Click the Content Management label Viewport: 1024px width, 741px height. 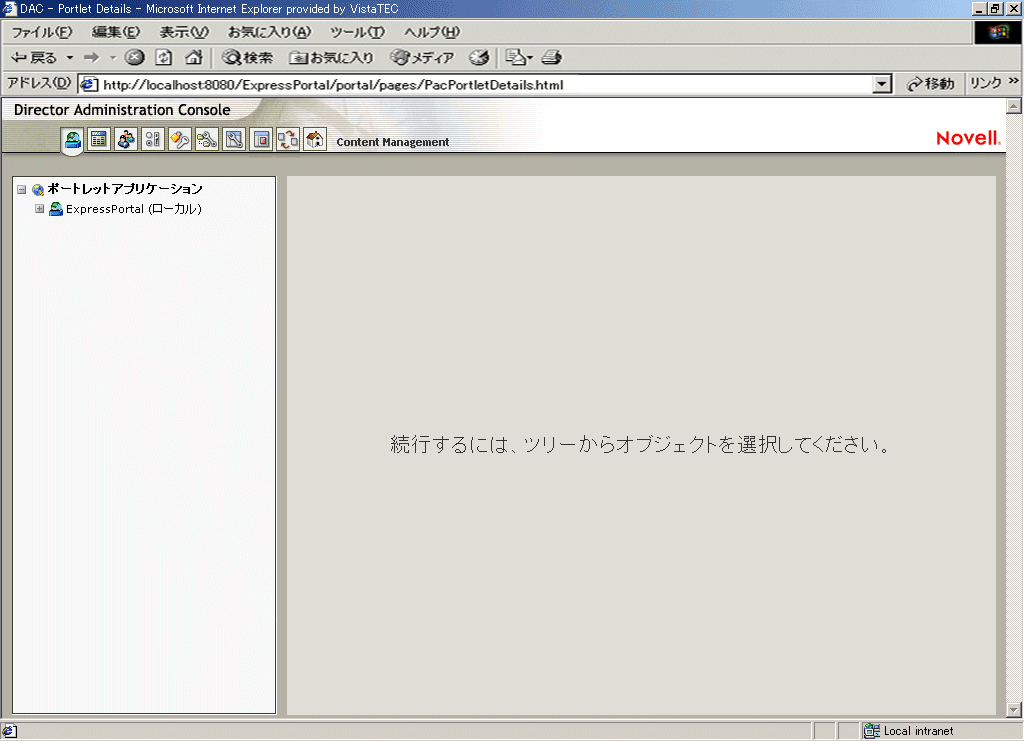point(392,142)
